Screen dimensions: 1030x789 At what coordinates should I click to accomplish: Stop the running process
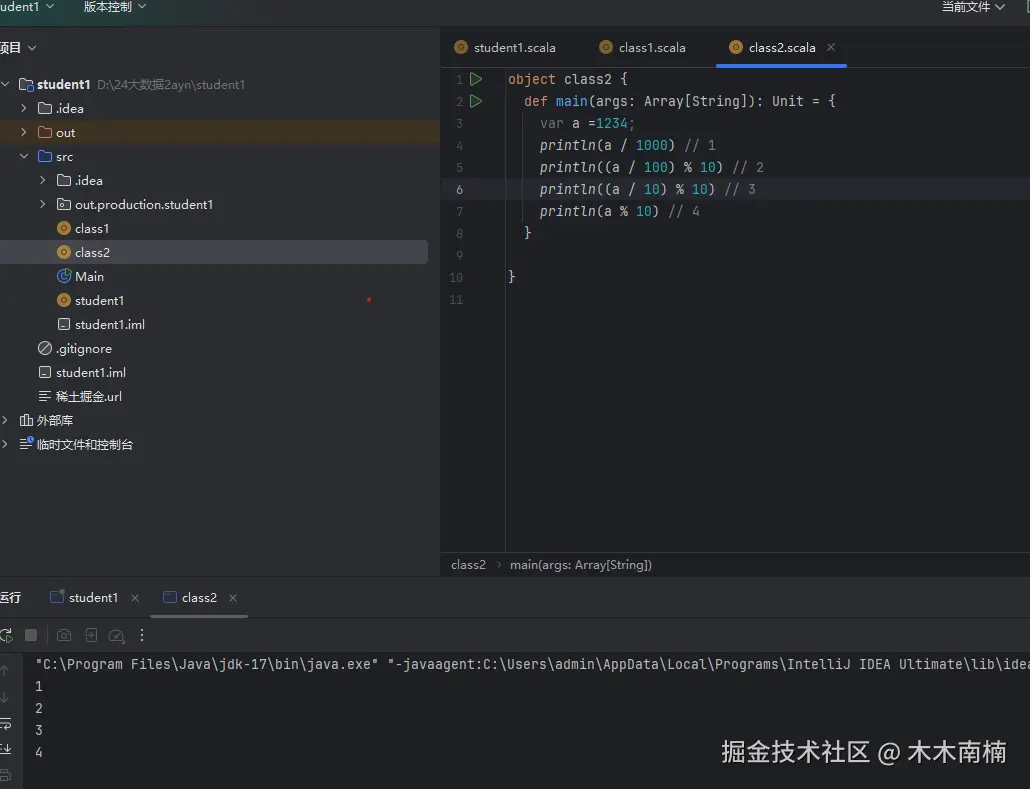click(31, 635)
